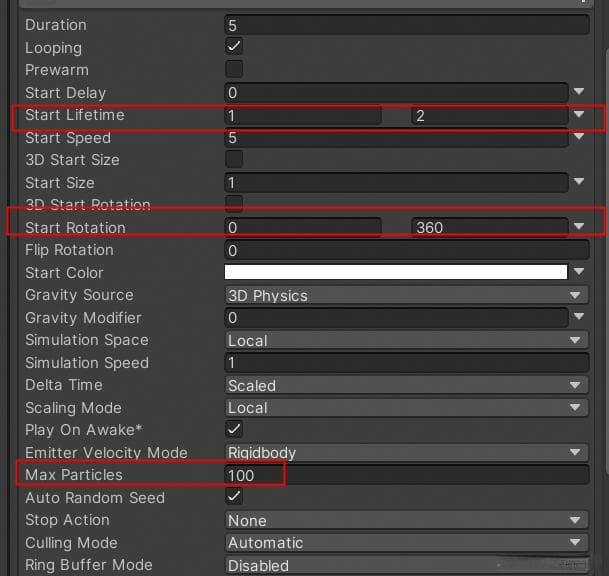
Task: Open the Start Speed mode dropdown arrow
Action: click(579, 136)
